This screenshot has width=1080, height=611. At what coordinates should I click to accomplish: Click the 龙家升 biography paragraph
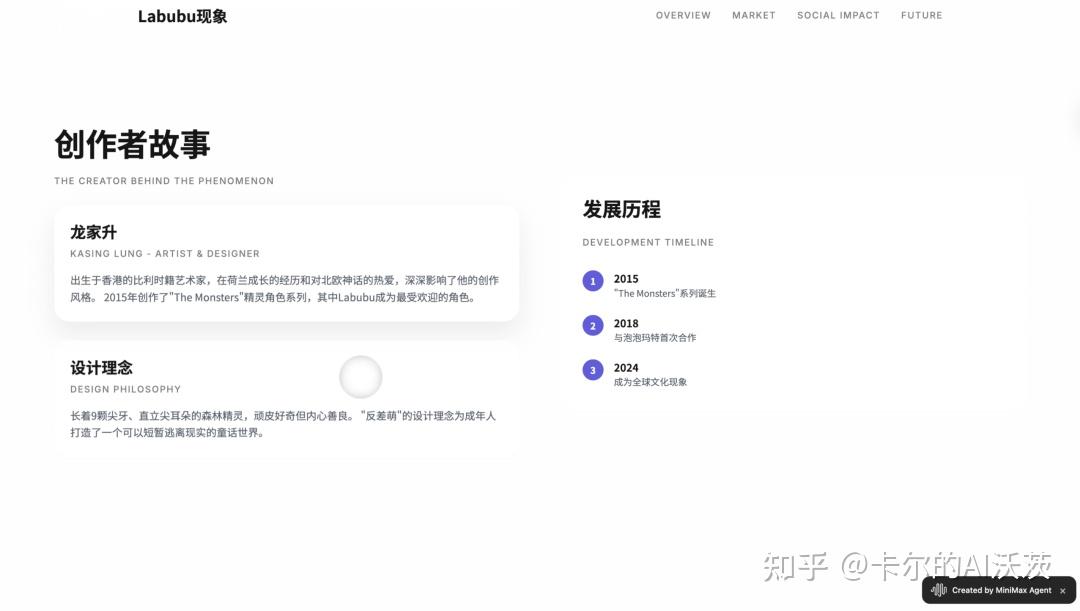click(x=284, y=289)
